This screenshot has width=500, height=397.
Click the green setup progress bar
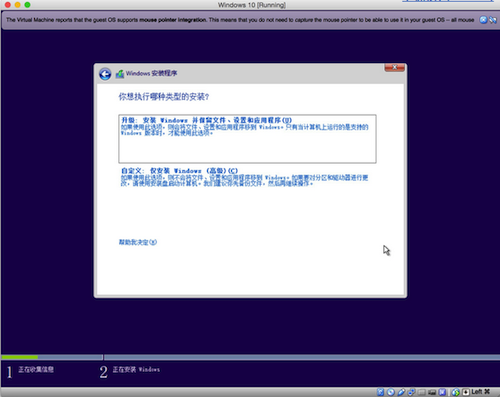click(x=20, y=357)
